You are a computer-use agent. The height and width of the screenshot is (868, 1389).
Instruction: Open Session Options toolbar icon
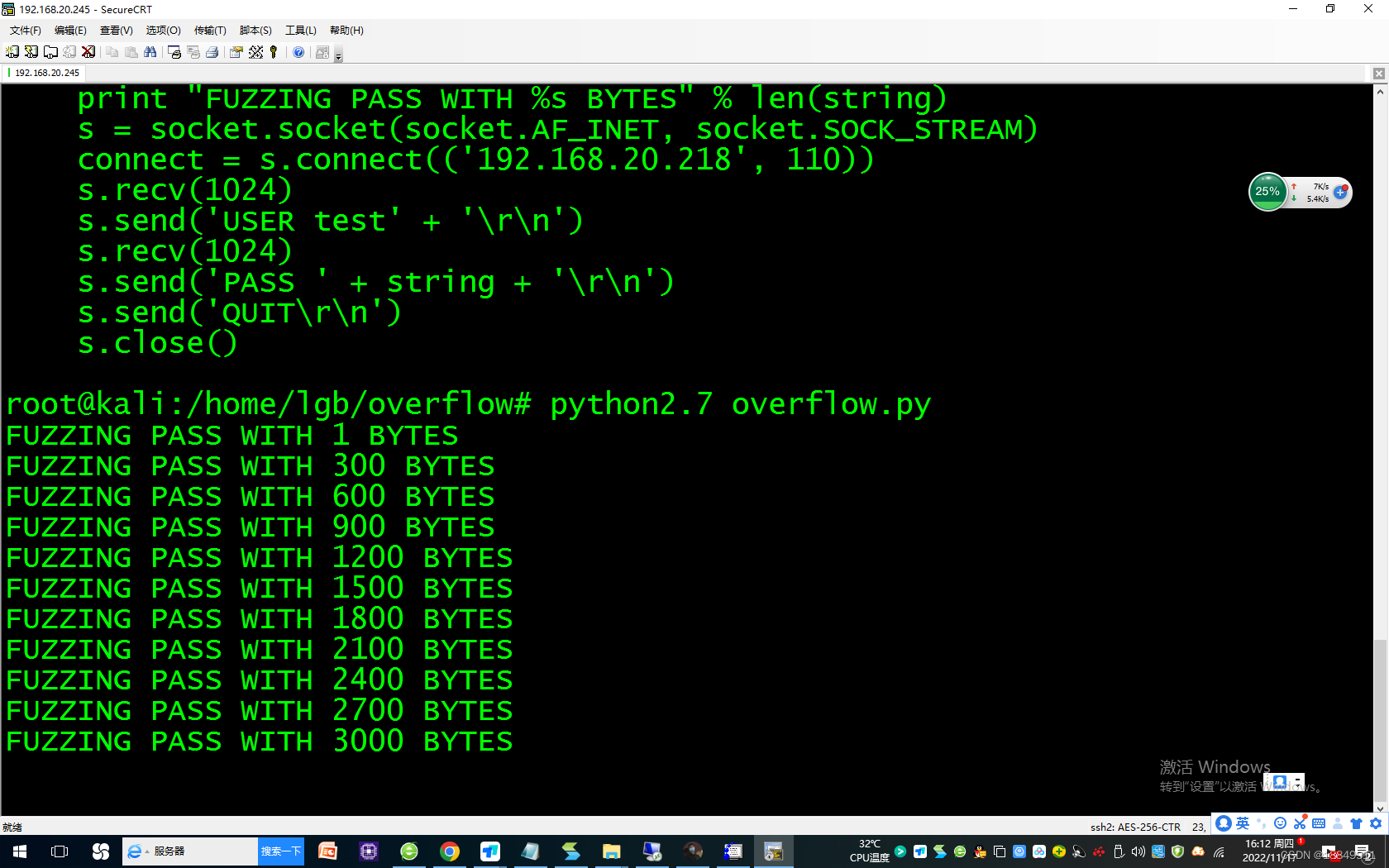point(236,52)
